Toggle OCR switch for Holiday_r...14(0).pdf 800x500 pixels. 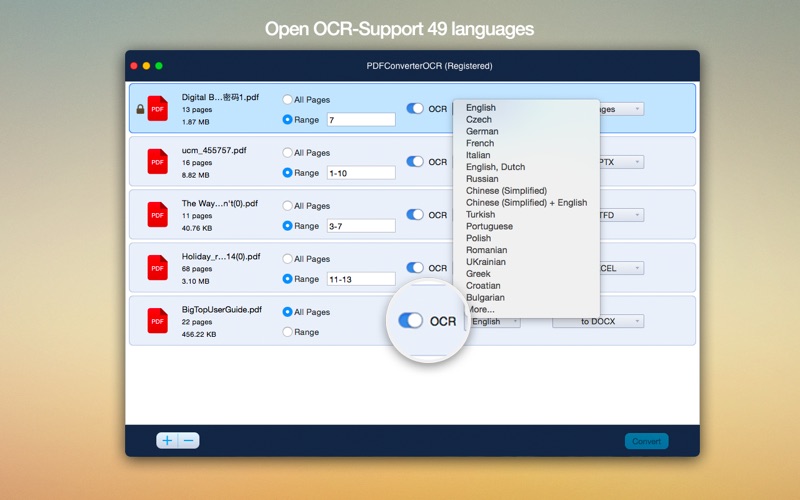click(415, 267)
